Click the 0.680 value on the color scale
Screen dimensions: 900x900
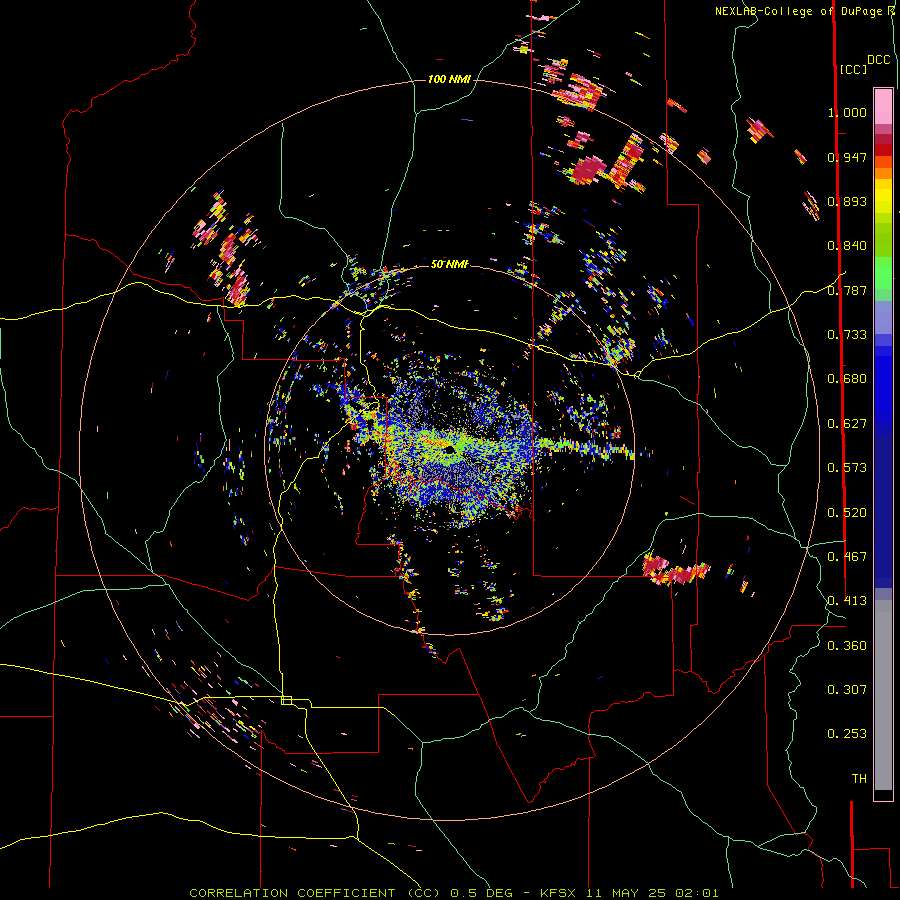847,379
